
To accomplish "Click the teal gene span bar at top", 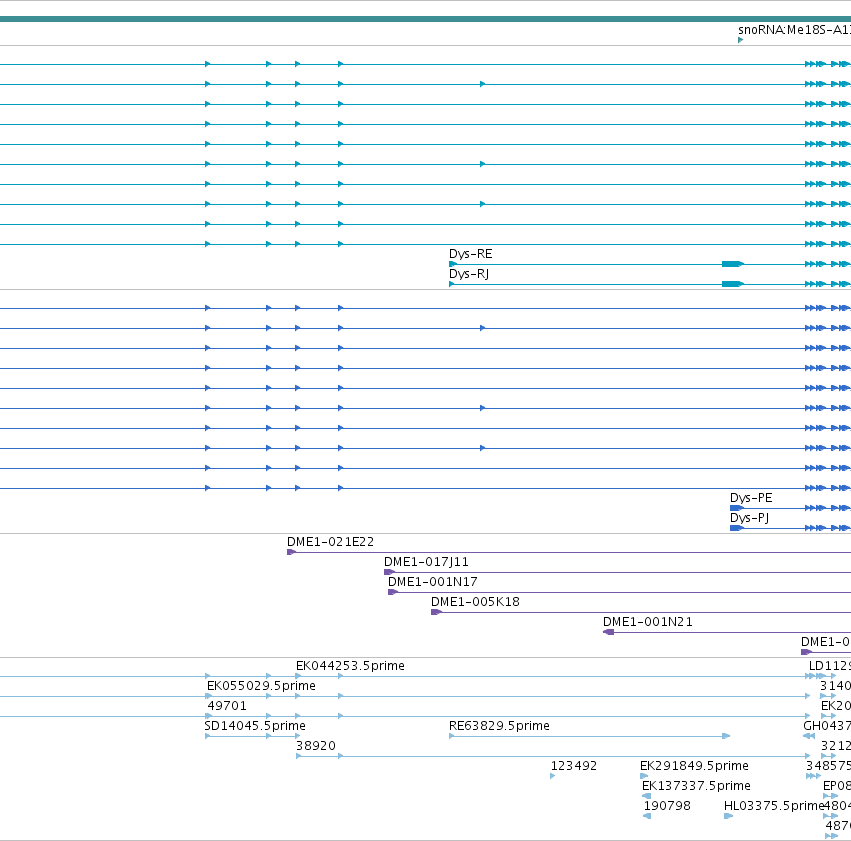I will [x=426, y=19].
